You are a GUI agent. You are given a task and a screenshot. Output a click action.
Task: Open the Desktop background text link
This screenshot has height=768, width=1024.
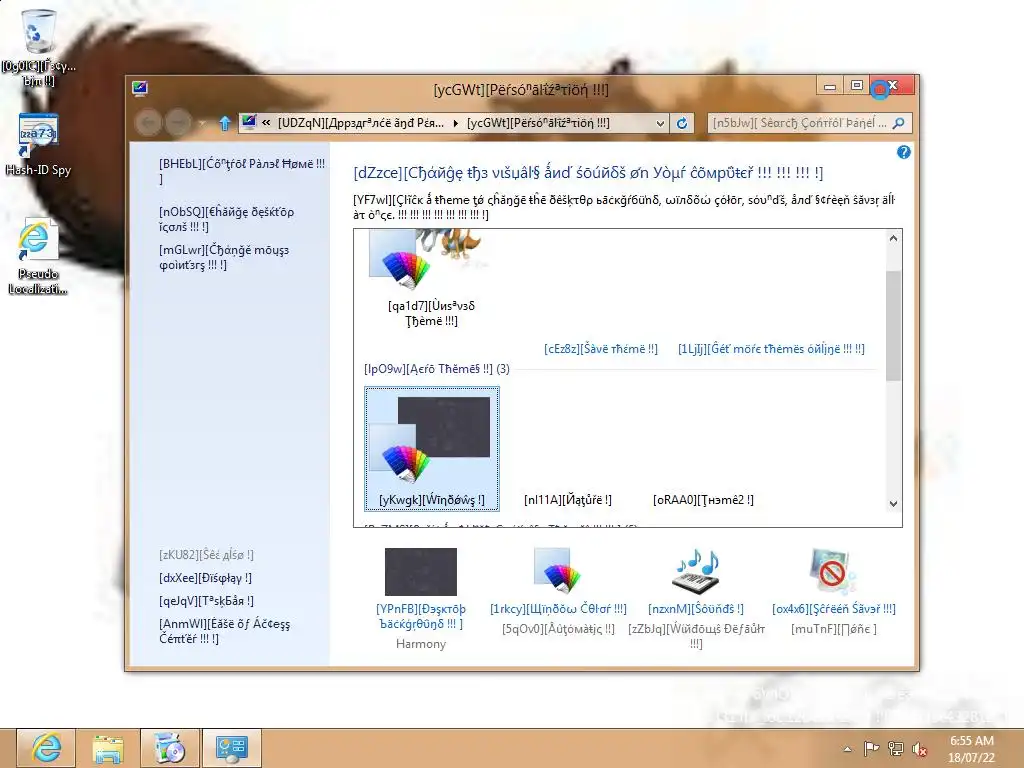(x=421, y=616)
